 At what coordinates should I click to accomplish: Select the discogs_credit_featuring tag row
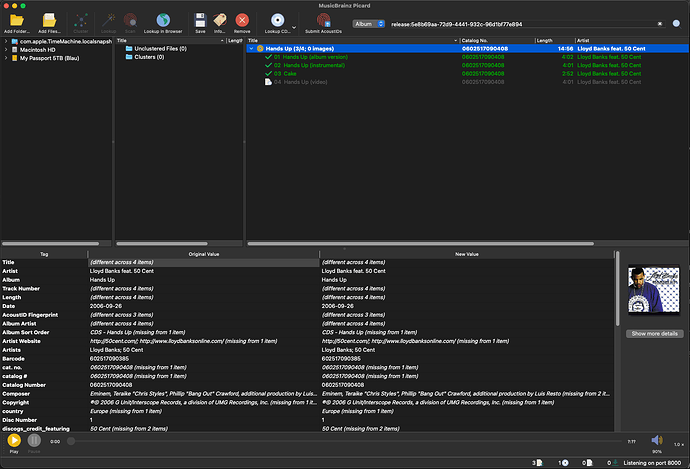tap(307, 429)
